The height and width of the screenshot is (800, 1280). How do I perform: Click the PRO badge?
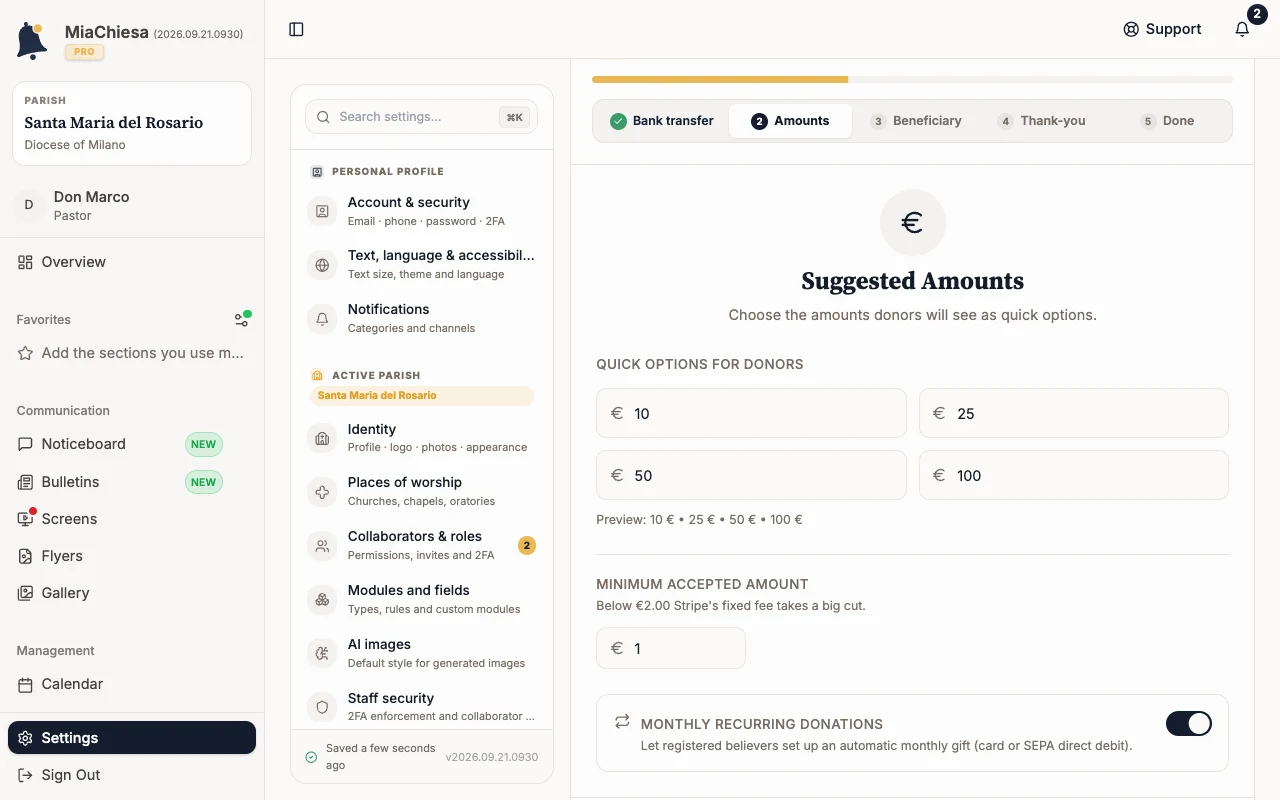click(85, 52)
